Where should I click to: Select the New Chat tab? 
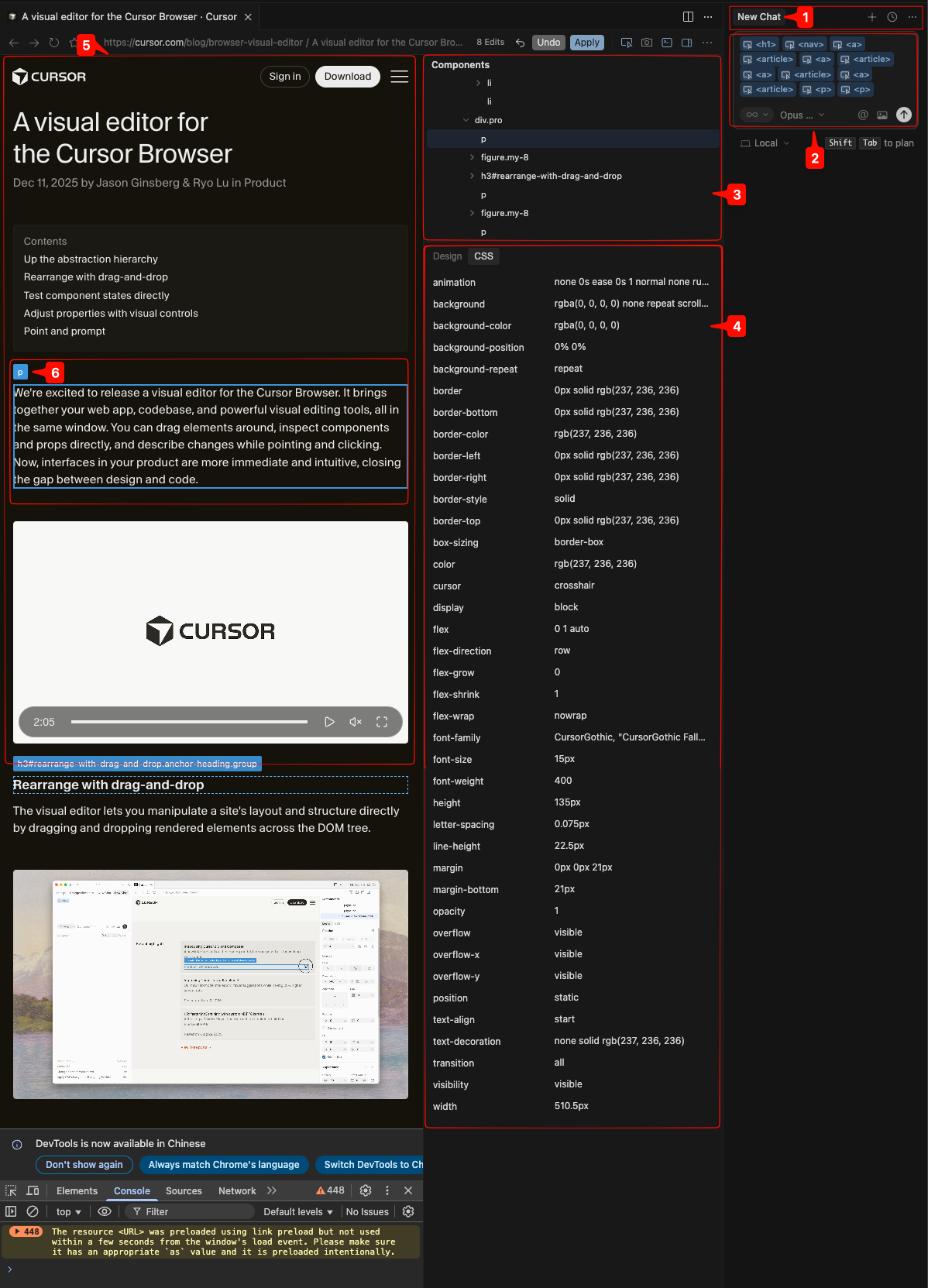758,16
